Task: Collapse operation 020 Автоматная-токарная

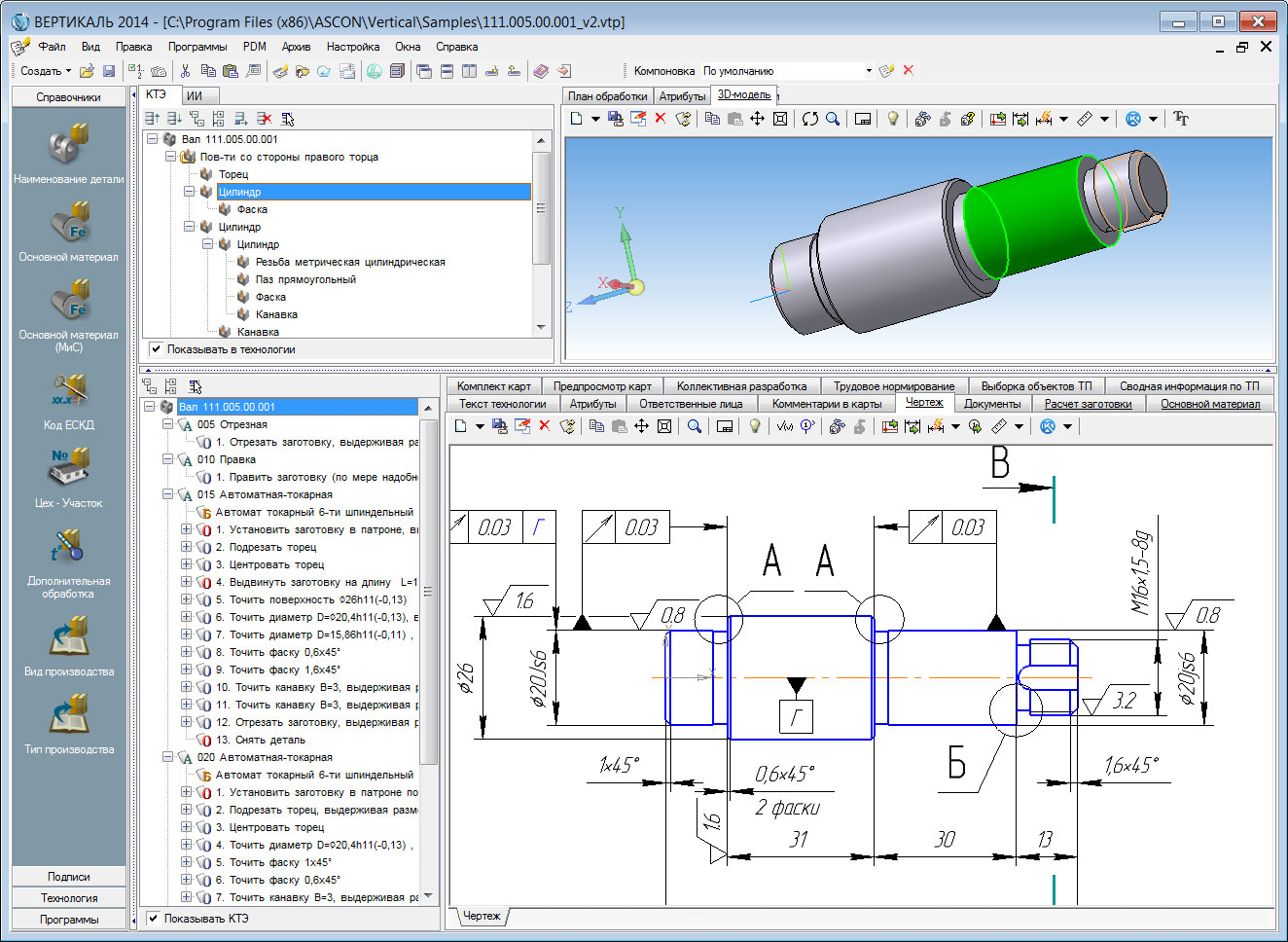Action: coord(167,757)
